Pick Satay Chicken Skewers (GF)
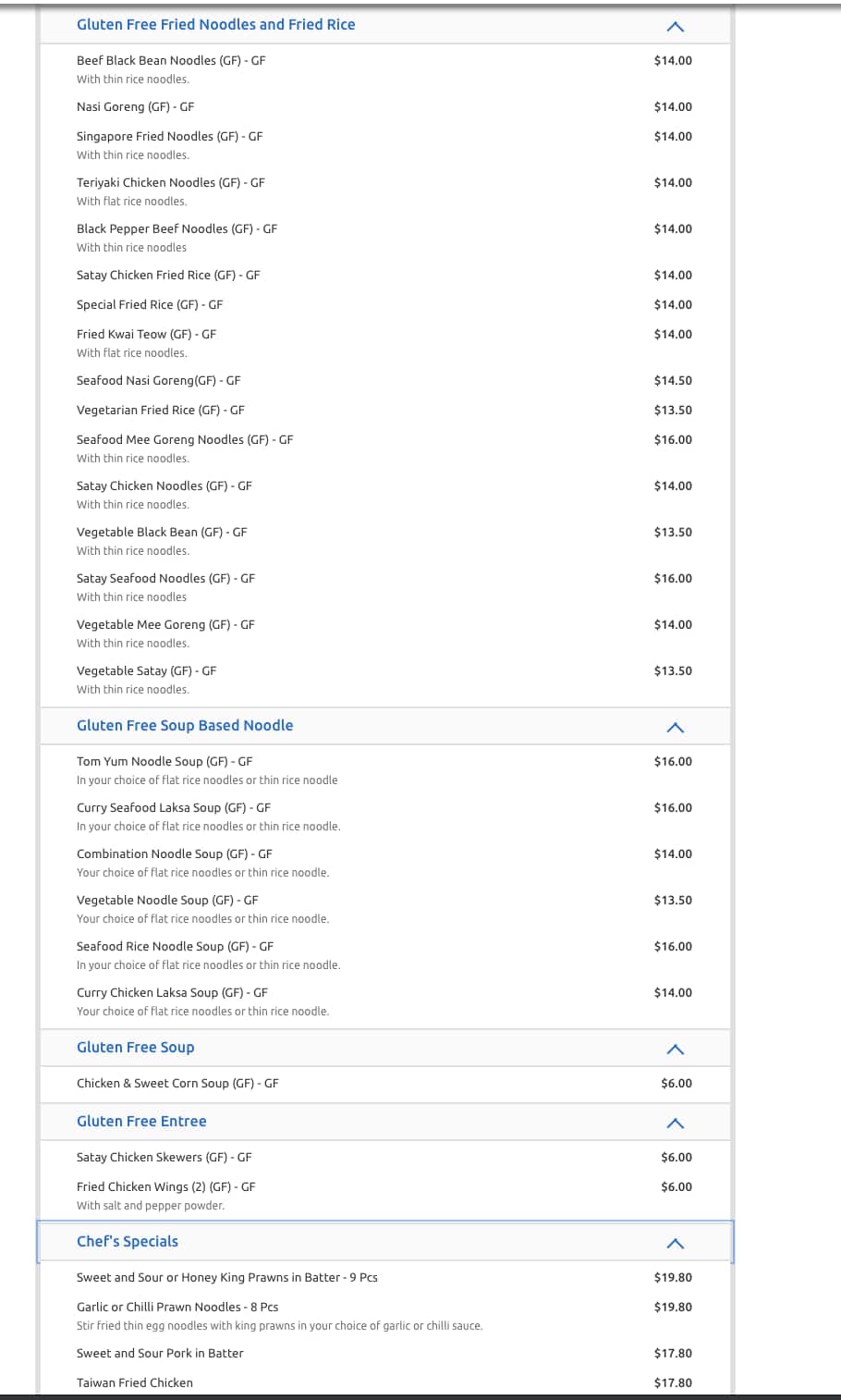This screenshot has height=1400, width=841. click(164, 1158)
